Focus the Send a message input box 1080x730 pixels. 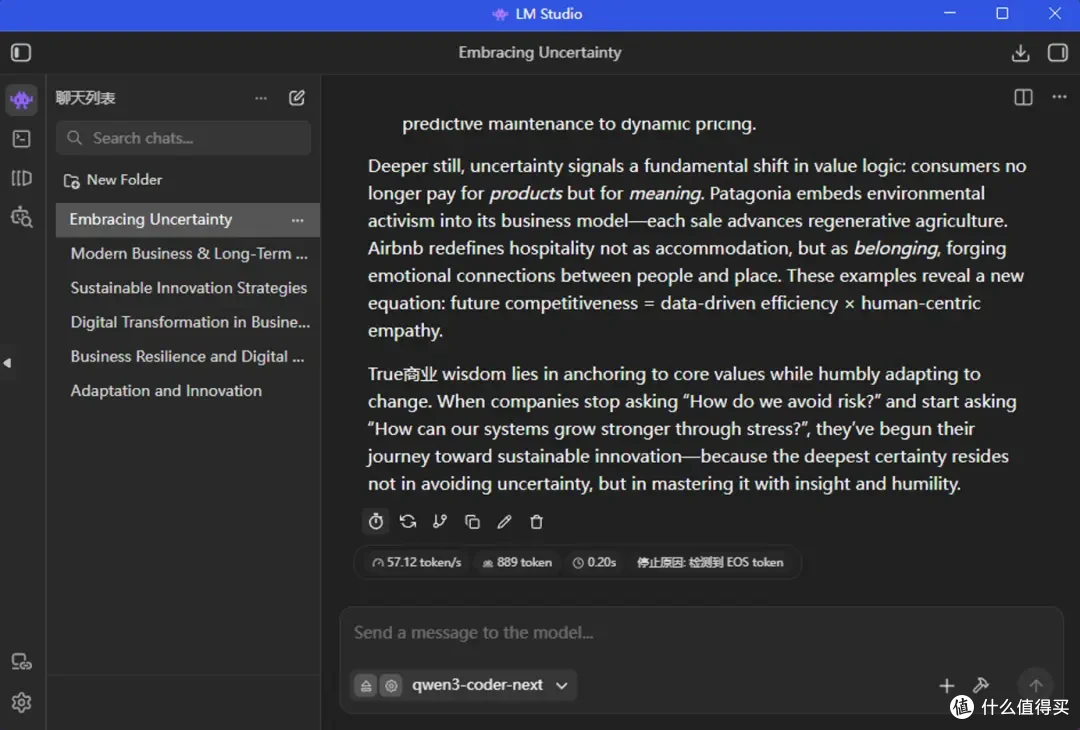[x=701, y=633]
